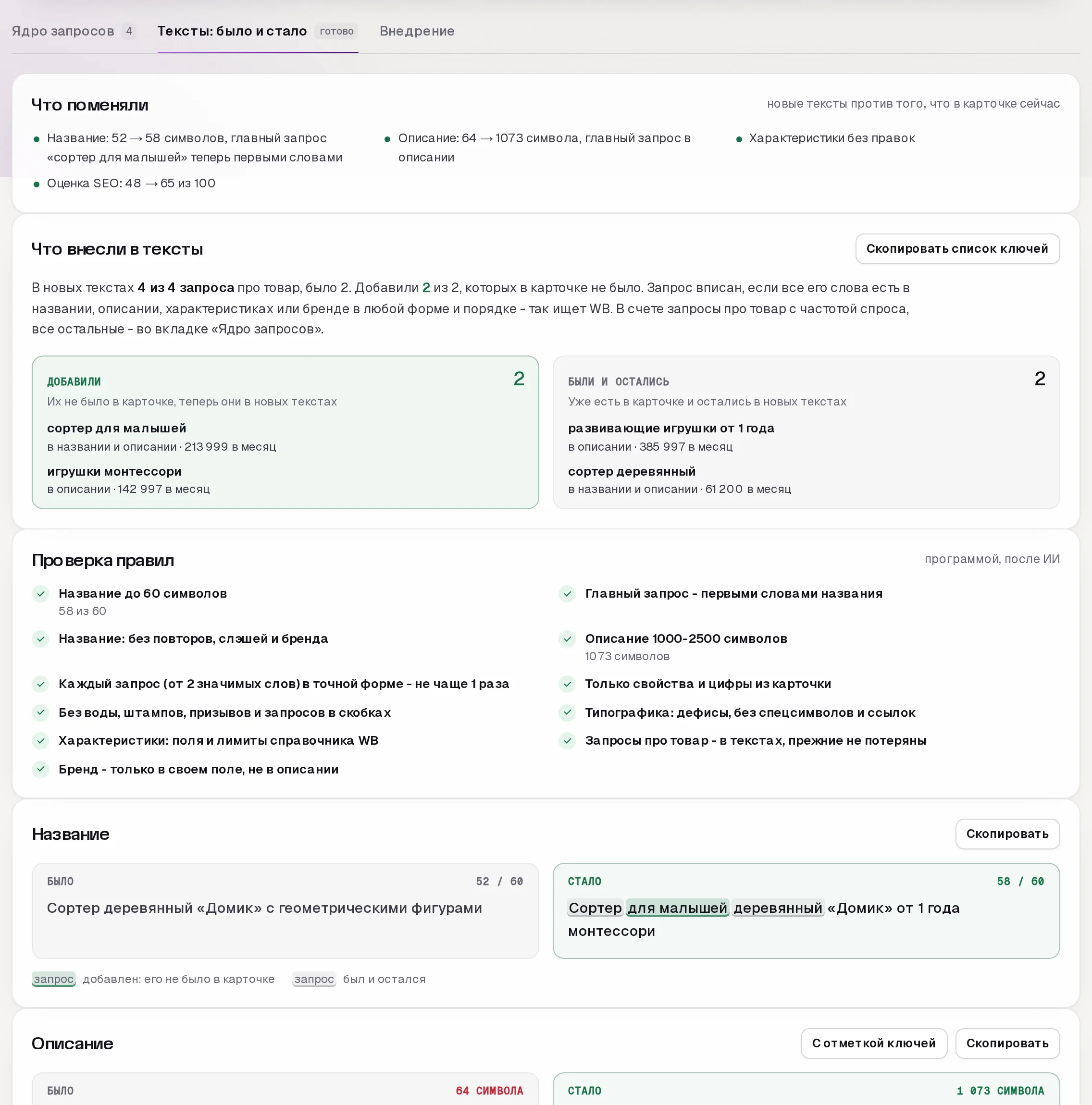Image resolution: width=1092 pixels, height=1105 pixels.
Task: Click the query «сортер для малышей» in Добавили card
Action: [x=117, y=428]
